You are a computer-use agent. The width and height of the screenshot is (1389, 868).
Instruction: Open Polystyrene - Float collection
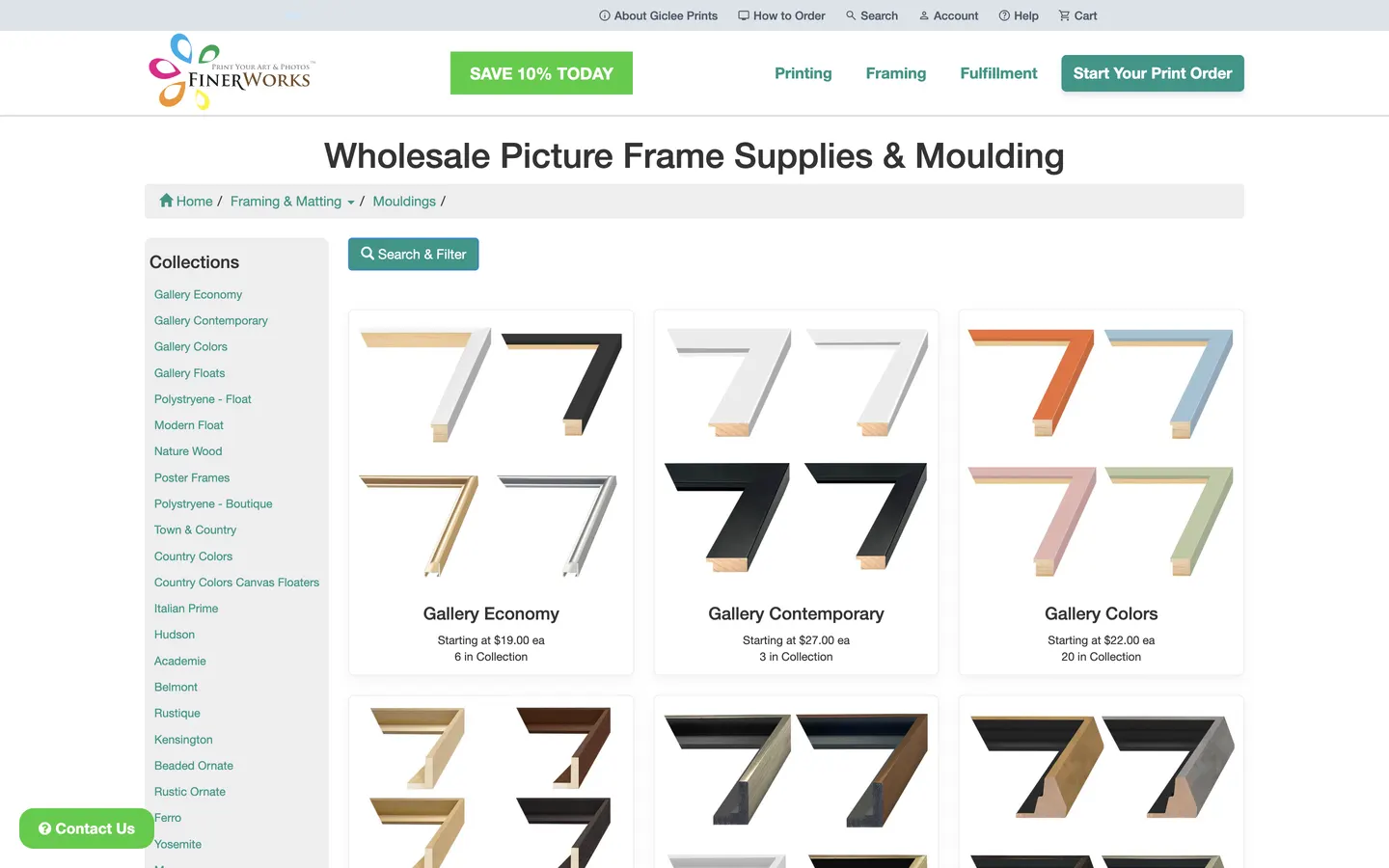coord(203,398)
